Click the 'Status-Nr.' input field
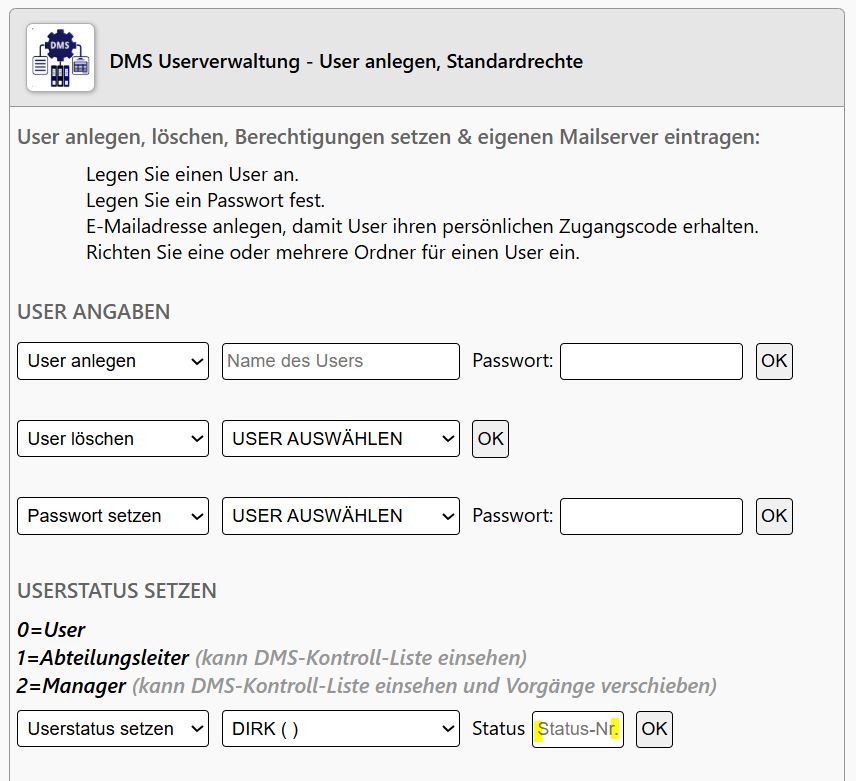Image resolution: width=856 pixels, height=781 pixels. click(578, 729)
